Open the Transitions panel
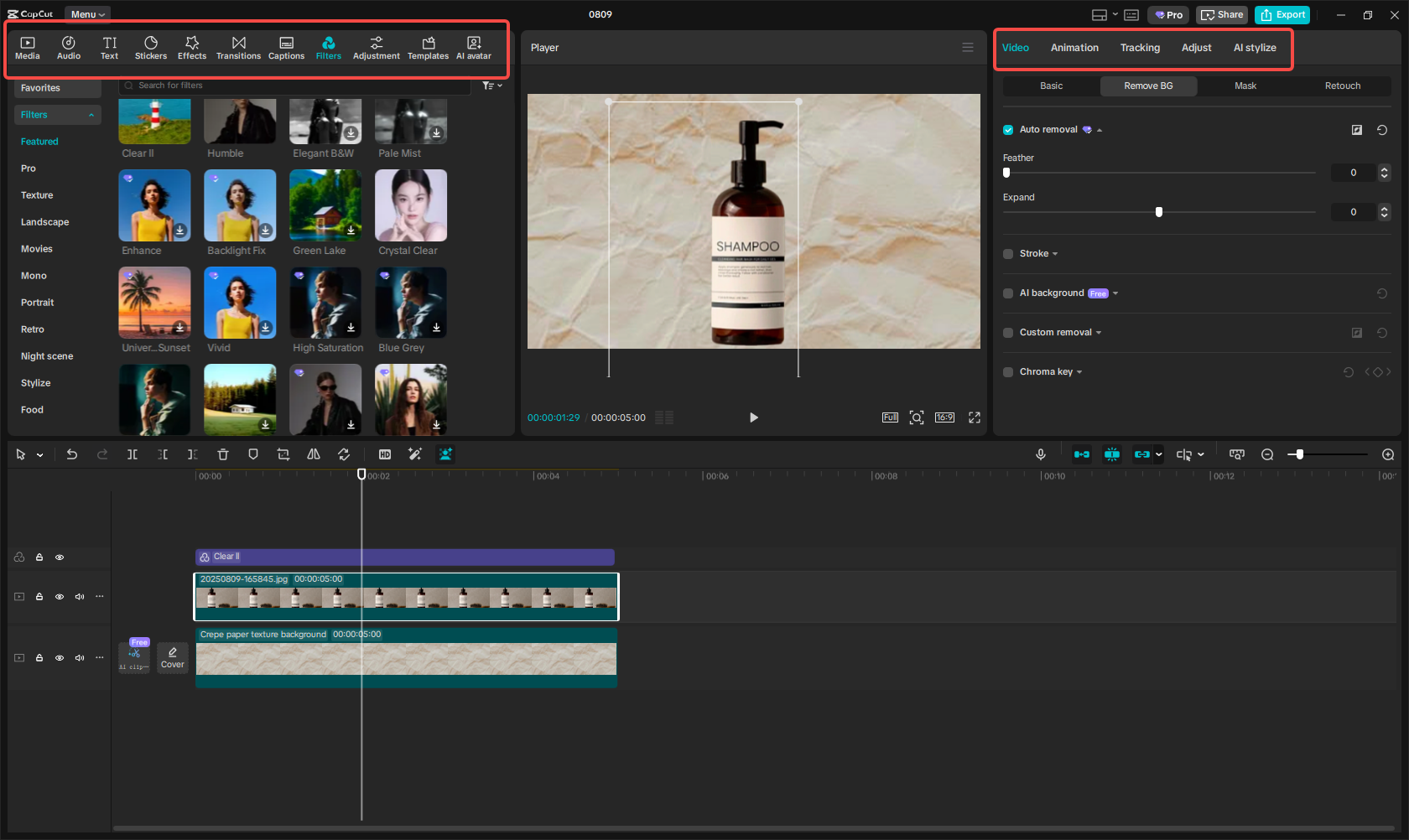 (238, 48)
